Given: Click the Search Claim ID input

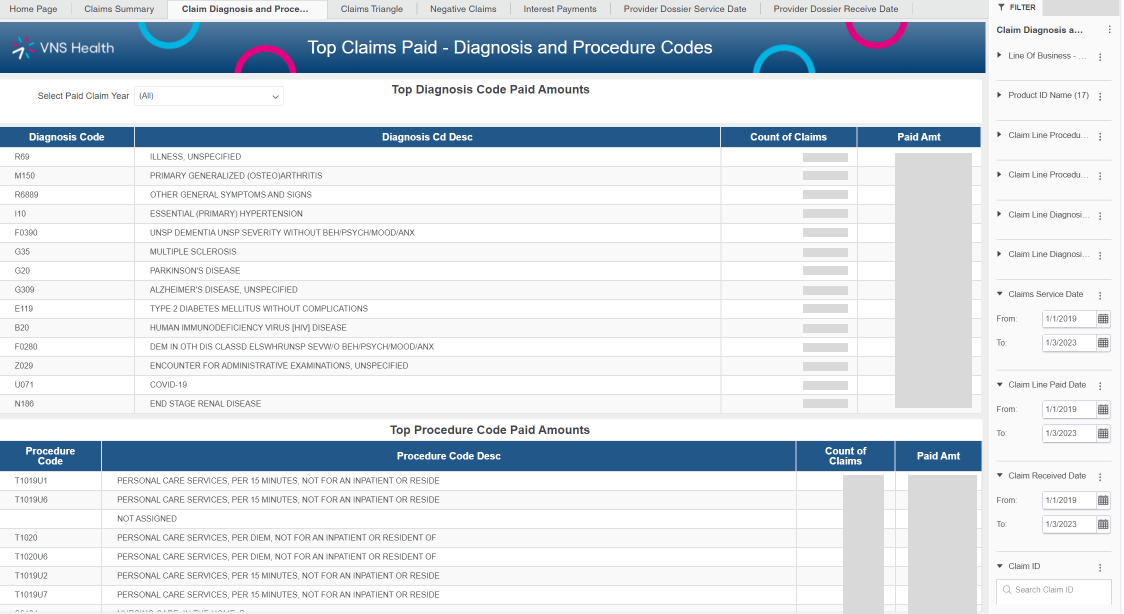Looking at the screenshot, I should click(1054, 590).
